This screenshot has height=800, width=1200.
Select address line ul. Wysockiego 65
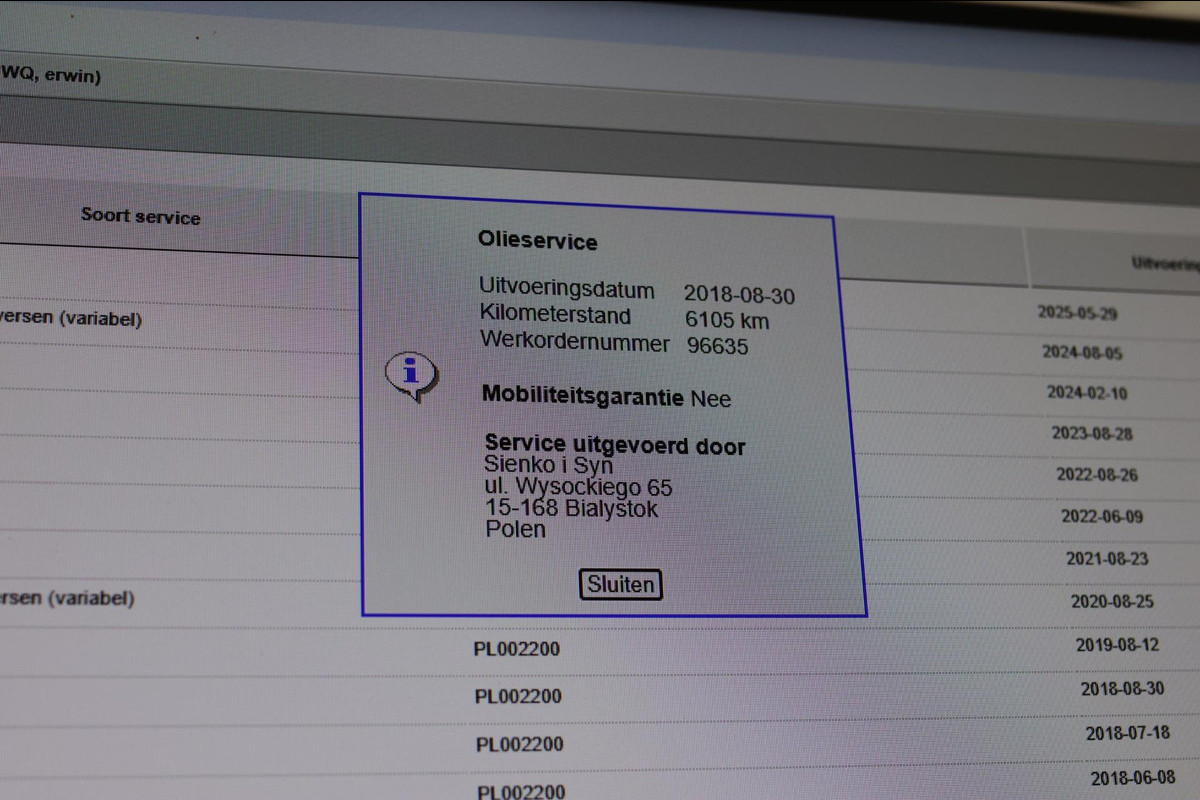(x=579, y=487)
